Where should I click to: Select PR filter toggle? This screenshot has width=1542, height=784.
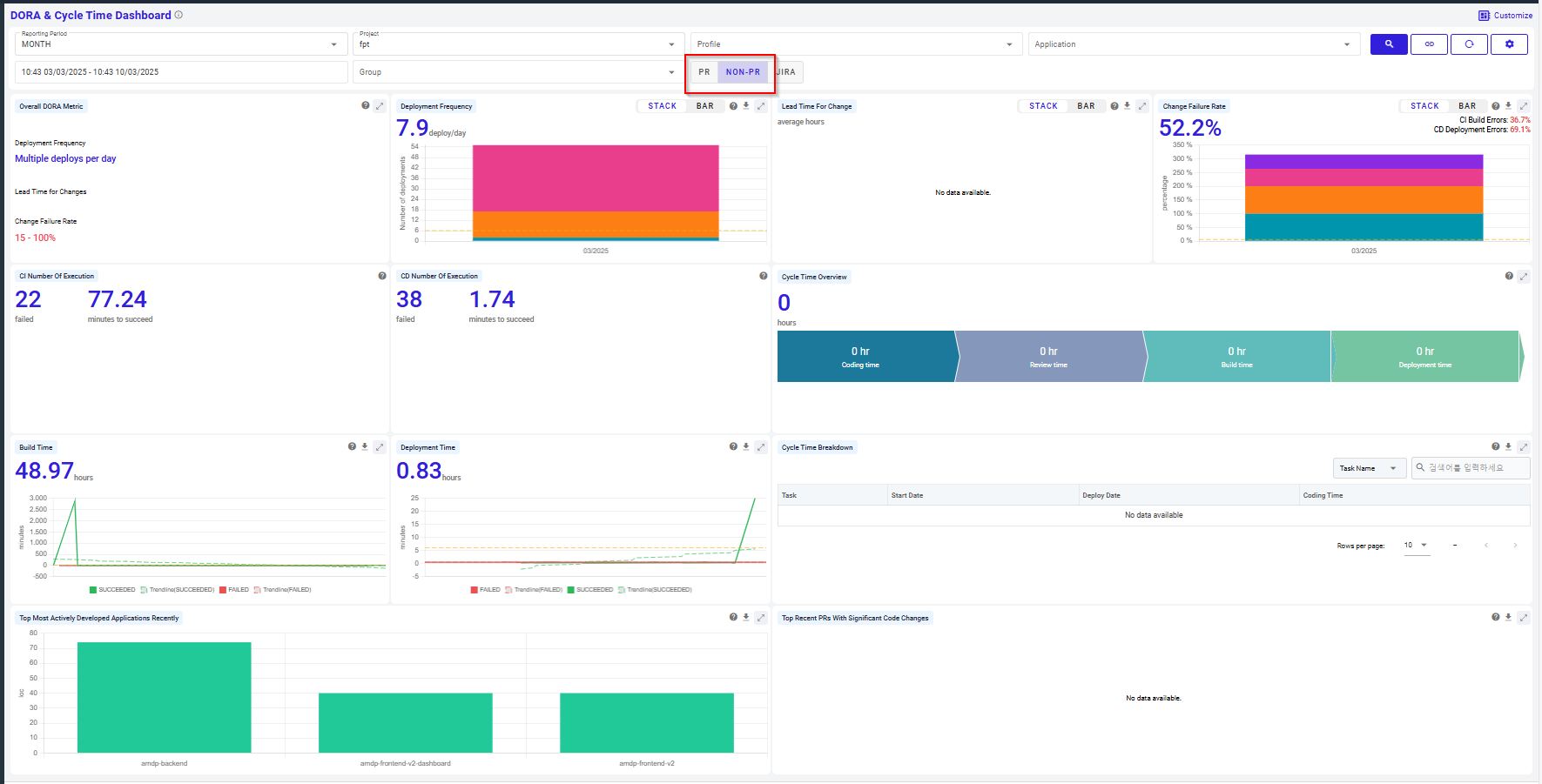click(x=704, y=72)
